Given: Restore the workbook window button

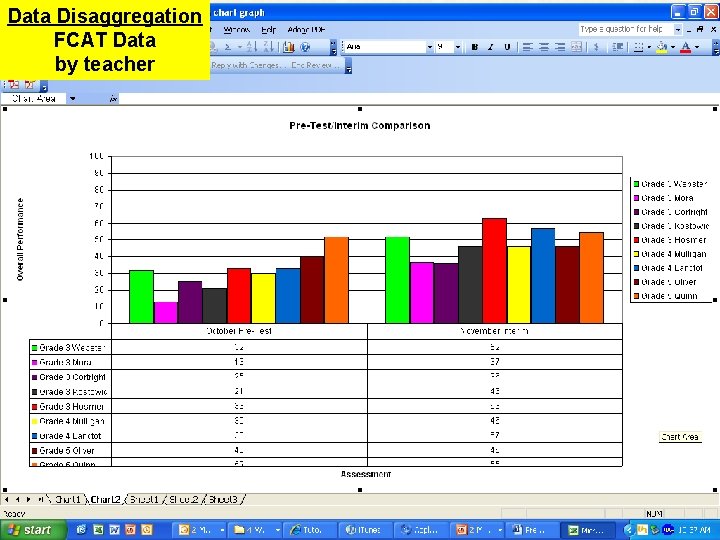Looking at the screenshot, I should tap(700, 29).
